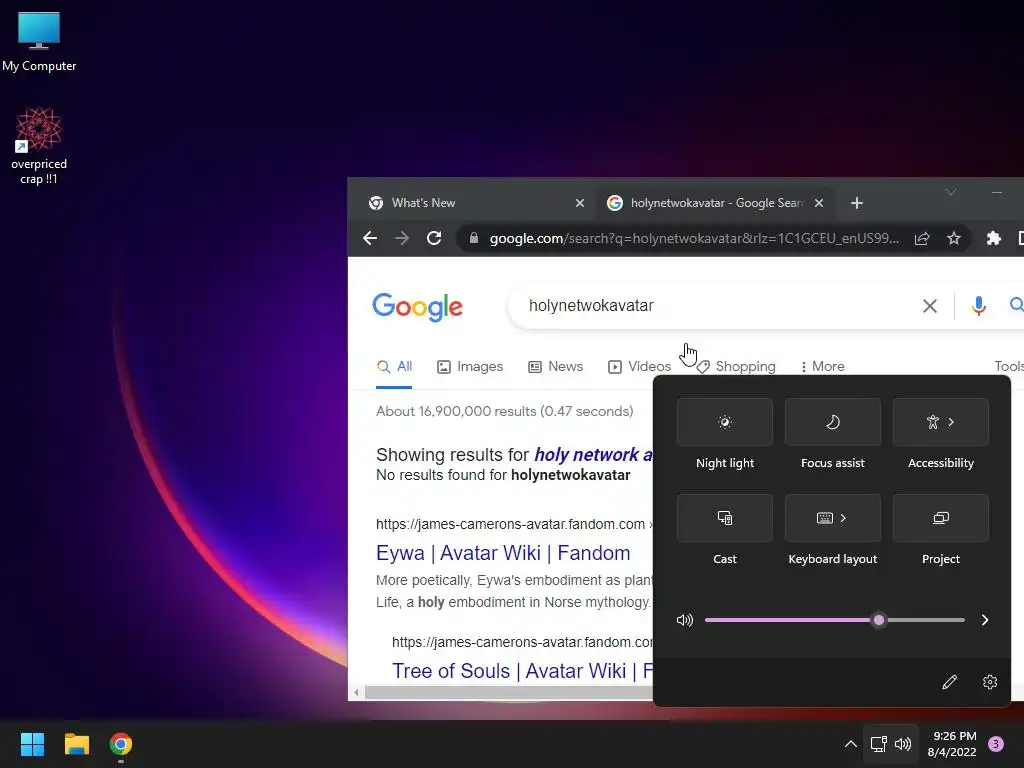Open notification center badge showing 3

(996, 744)
